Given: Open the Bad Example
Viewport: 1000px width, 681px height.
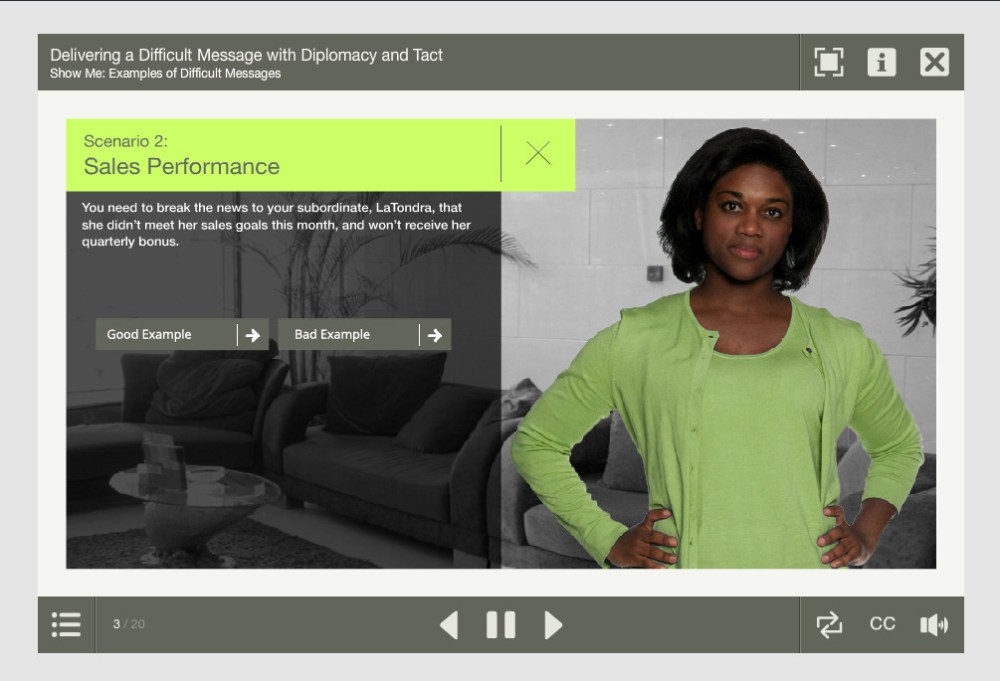Looking at the screenshot, I should pyautogui.click(x=333, y=335).
